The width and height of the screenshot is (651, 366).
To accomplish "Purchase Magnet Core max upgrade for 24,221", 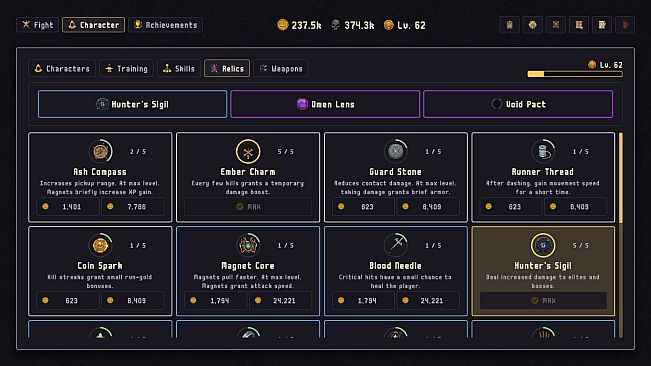I will point(280,300).
